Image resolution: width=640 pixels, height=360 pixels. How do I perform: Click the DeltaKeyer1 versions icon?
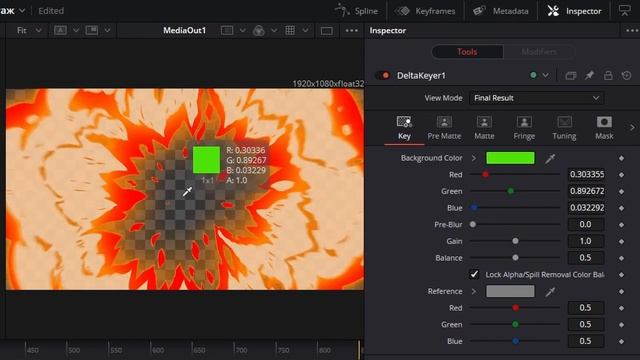coord(571,76)
